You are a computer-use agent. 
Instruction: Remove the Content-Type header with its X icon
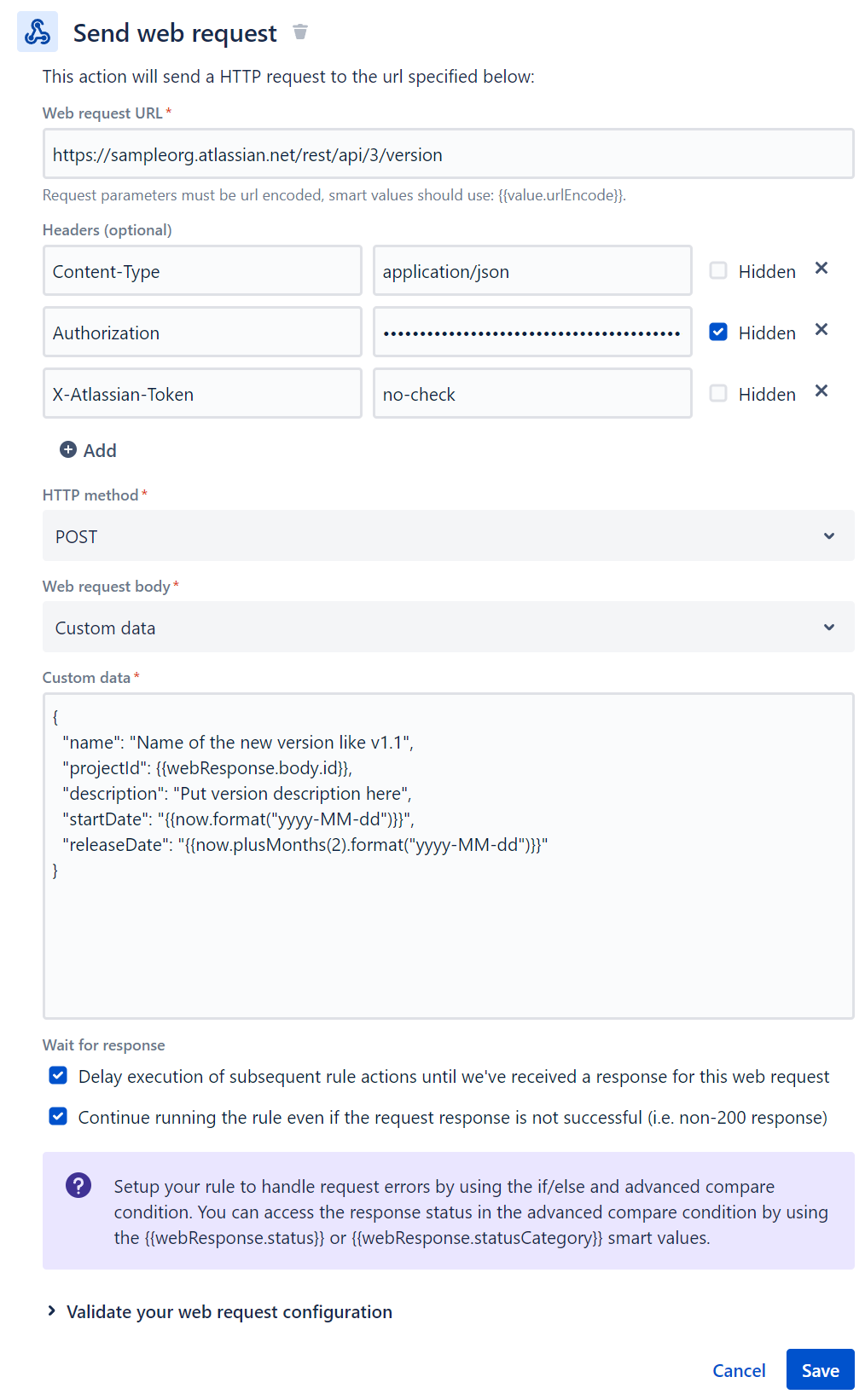click(821, 269)
